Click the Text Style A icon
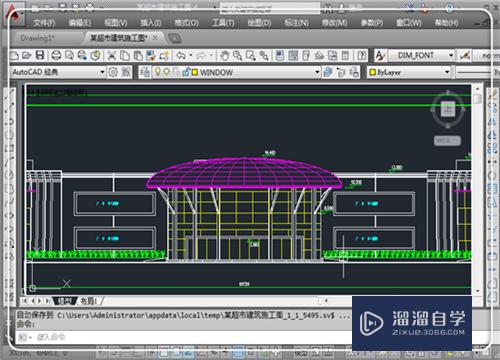500x360 pixels. [380, 55]
